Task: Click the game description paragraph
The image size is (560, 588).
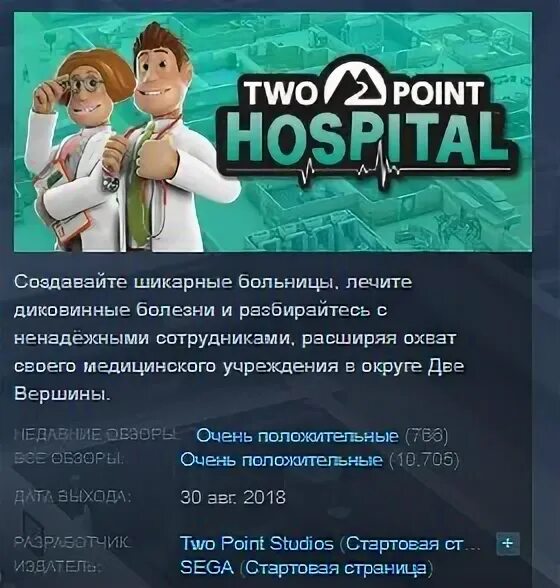Action: (239, 338)
